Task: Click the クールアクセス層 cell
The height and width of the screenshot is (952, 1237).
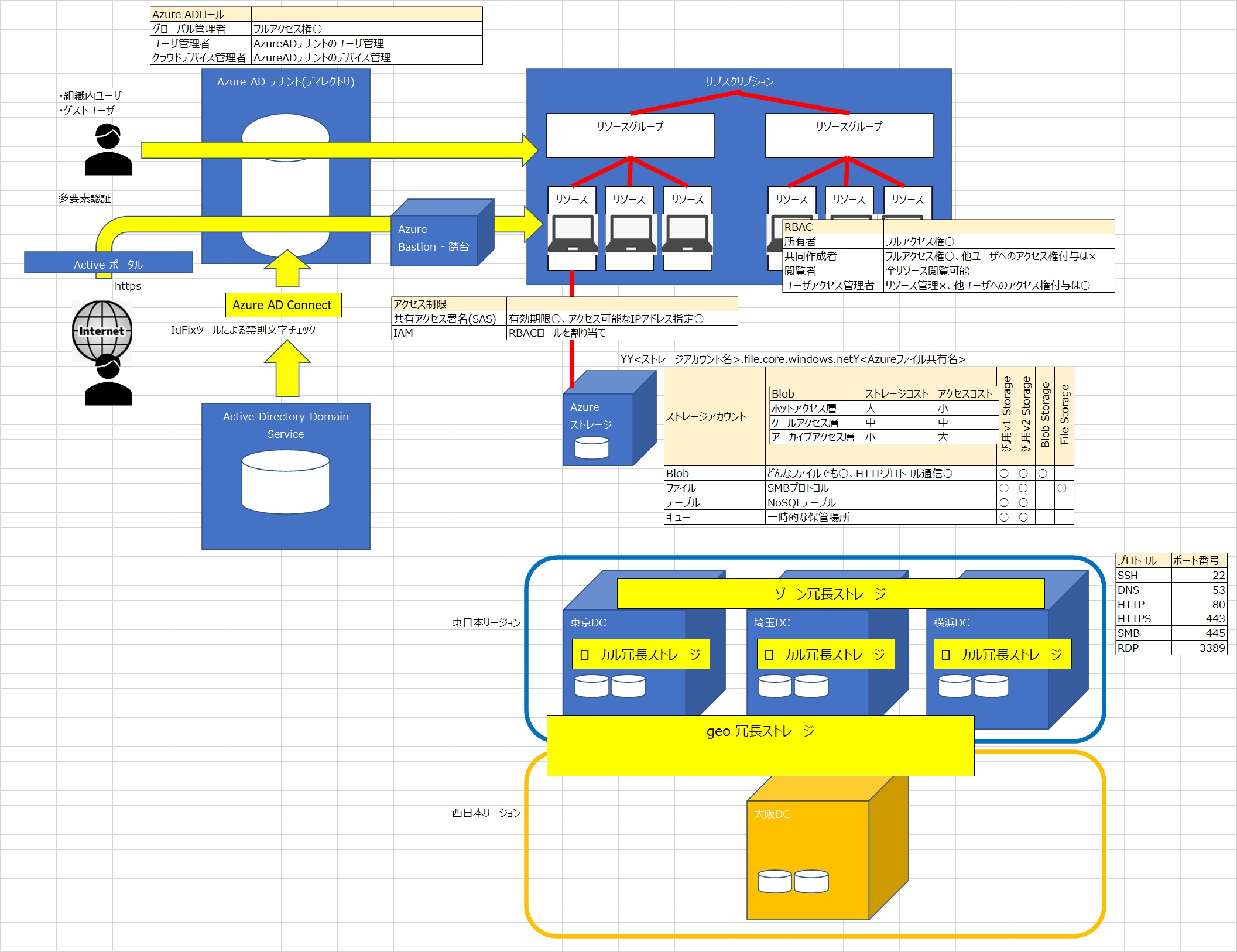Action: (817, 423)
